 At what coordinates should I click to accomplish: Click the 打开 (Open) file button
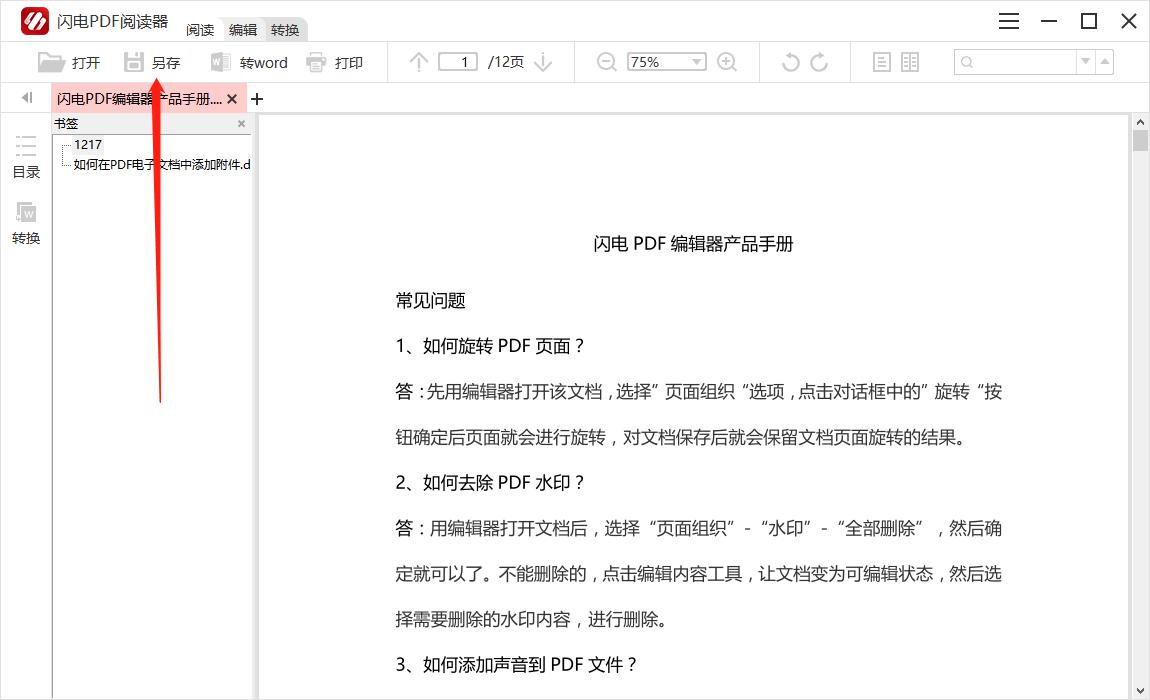(69, 63)
